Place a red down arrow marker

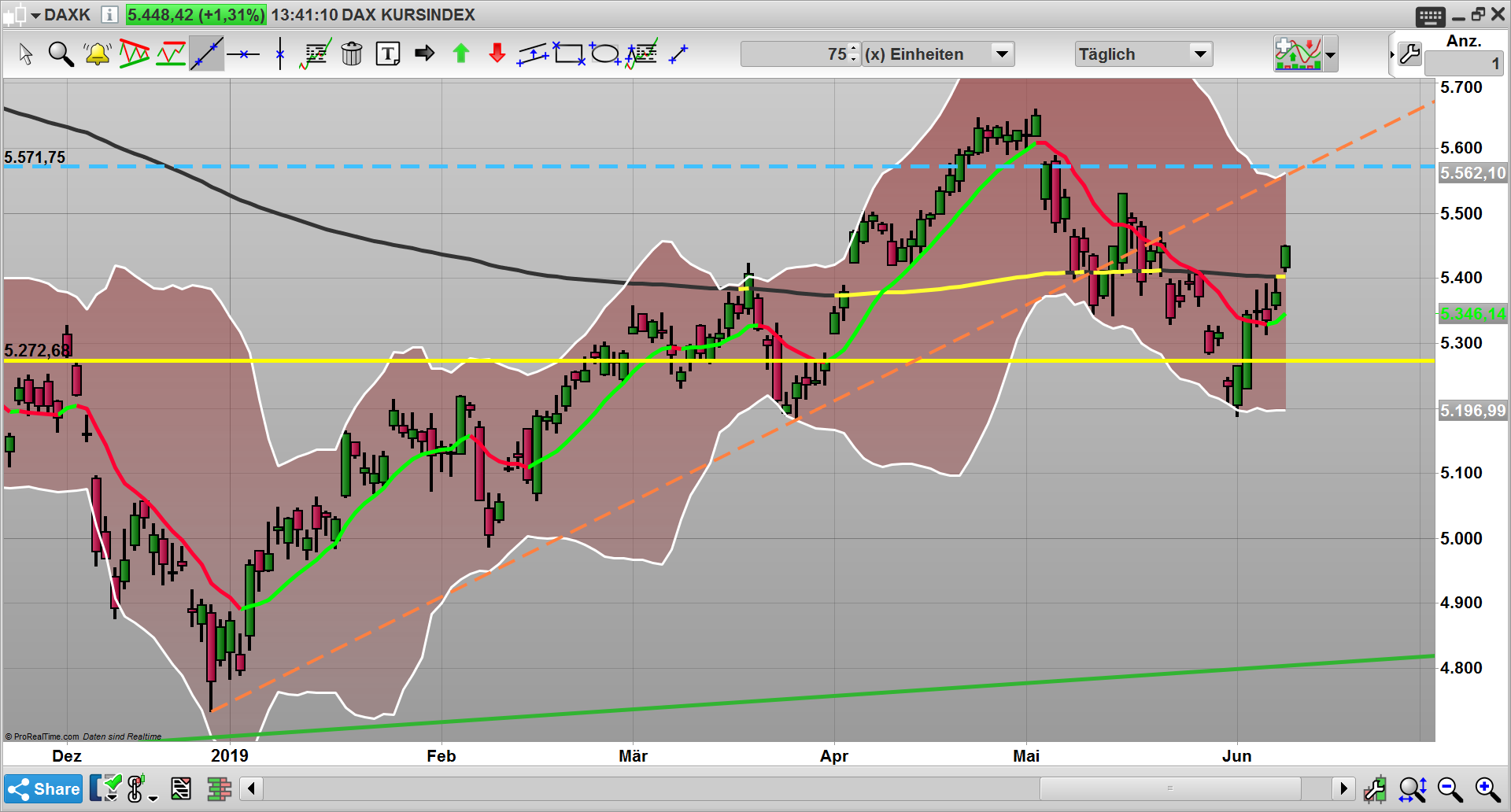(x=497, y=54)
